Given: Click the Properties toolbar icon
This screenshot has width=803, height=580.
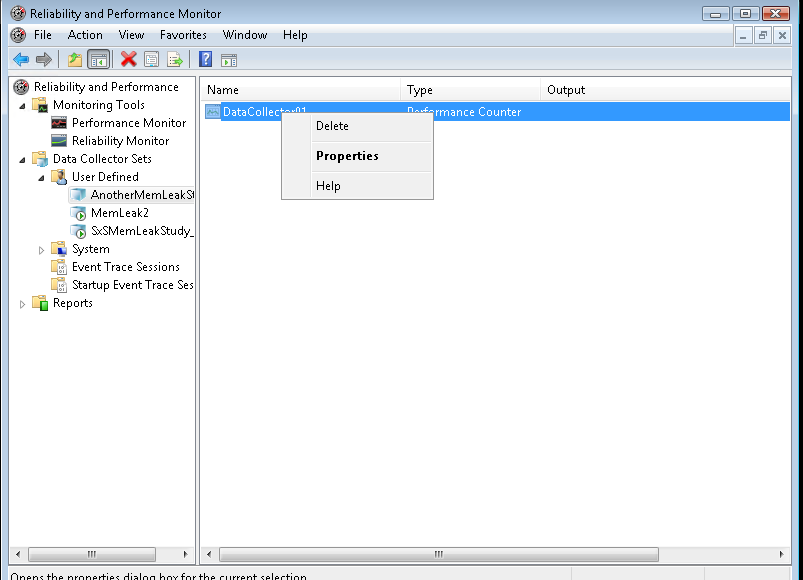Looking at the screenshot, I should [151, 60].
